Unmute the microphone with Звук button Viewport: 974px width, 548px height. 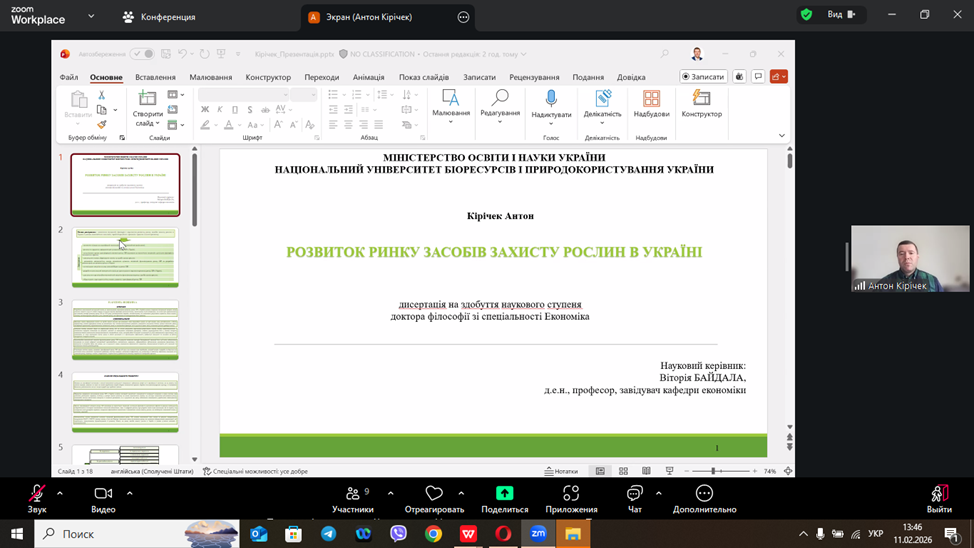tap(37, 494)
